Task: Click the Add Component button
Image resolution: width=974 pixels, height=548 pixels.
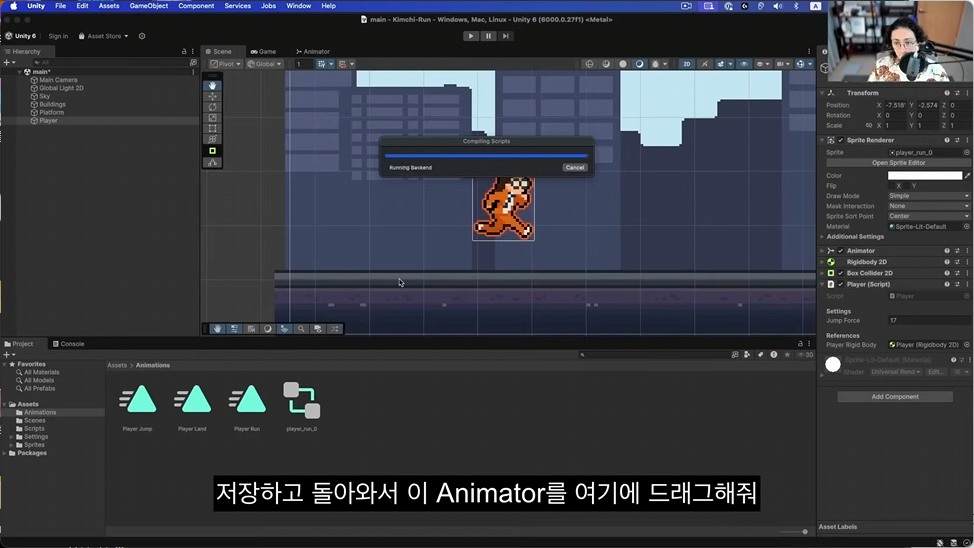Action: click(894, 396)
